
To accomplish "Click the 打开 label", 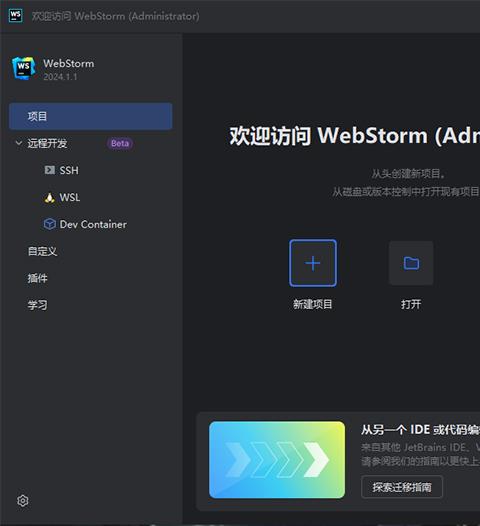I will tap(411, 304).
